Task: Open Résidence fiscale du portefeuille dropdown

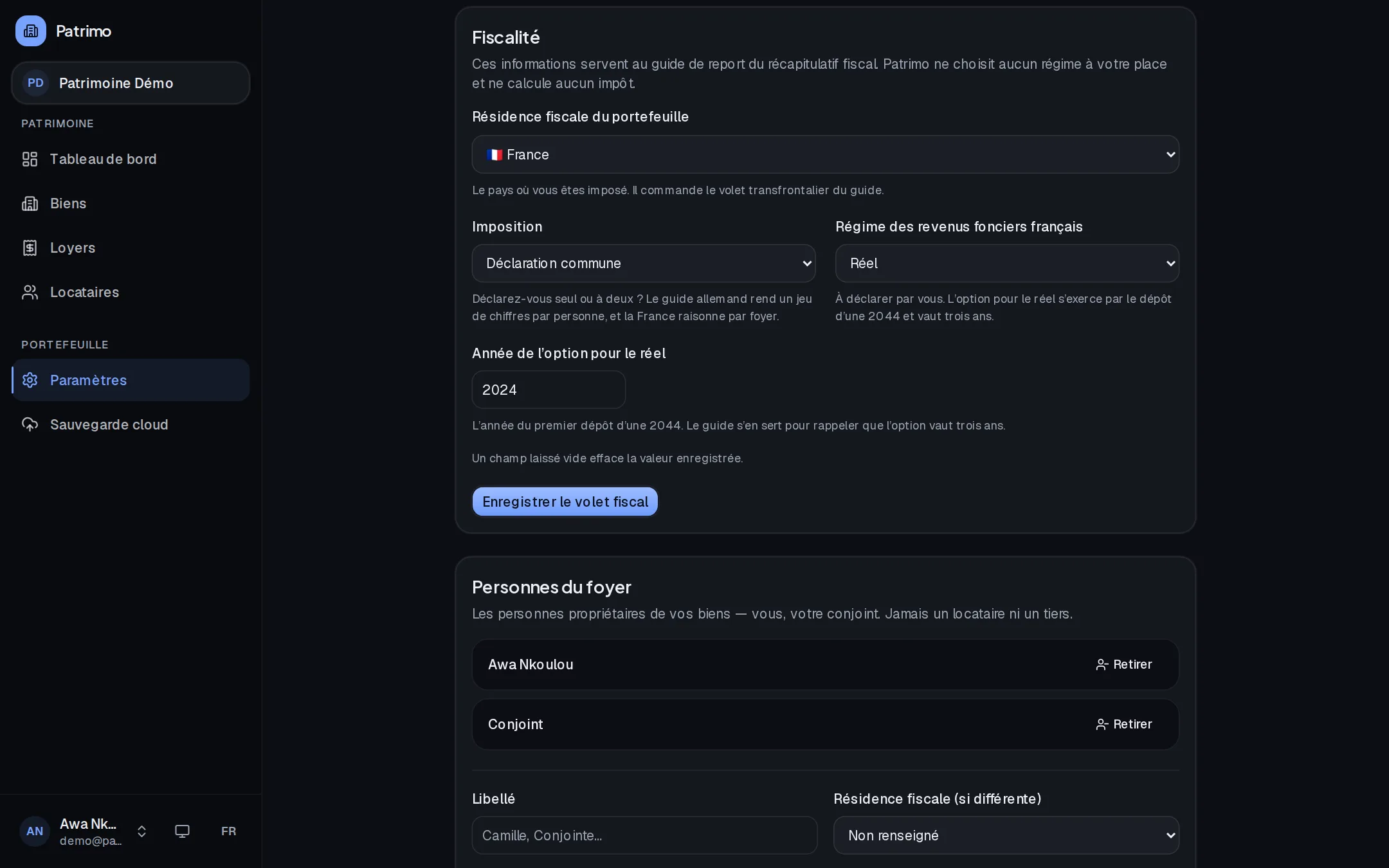Action: click(x=825, y=154)
